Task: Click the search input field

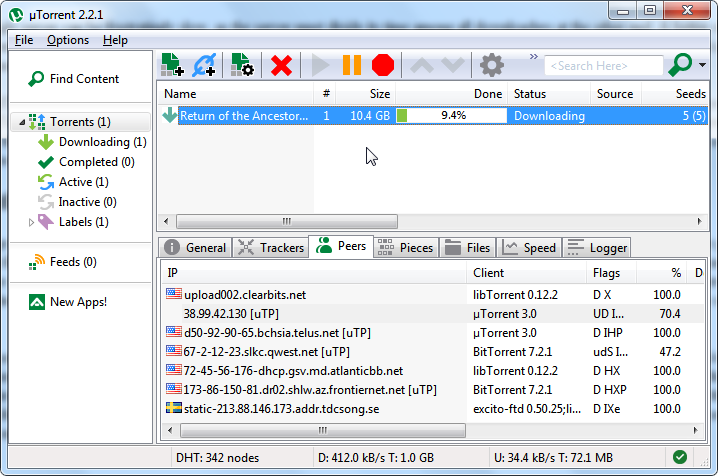Action: tap(604, 65)
